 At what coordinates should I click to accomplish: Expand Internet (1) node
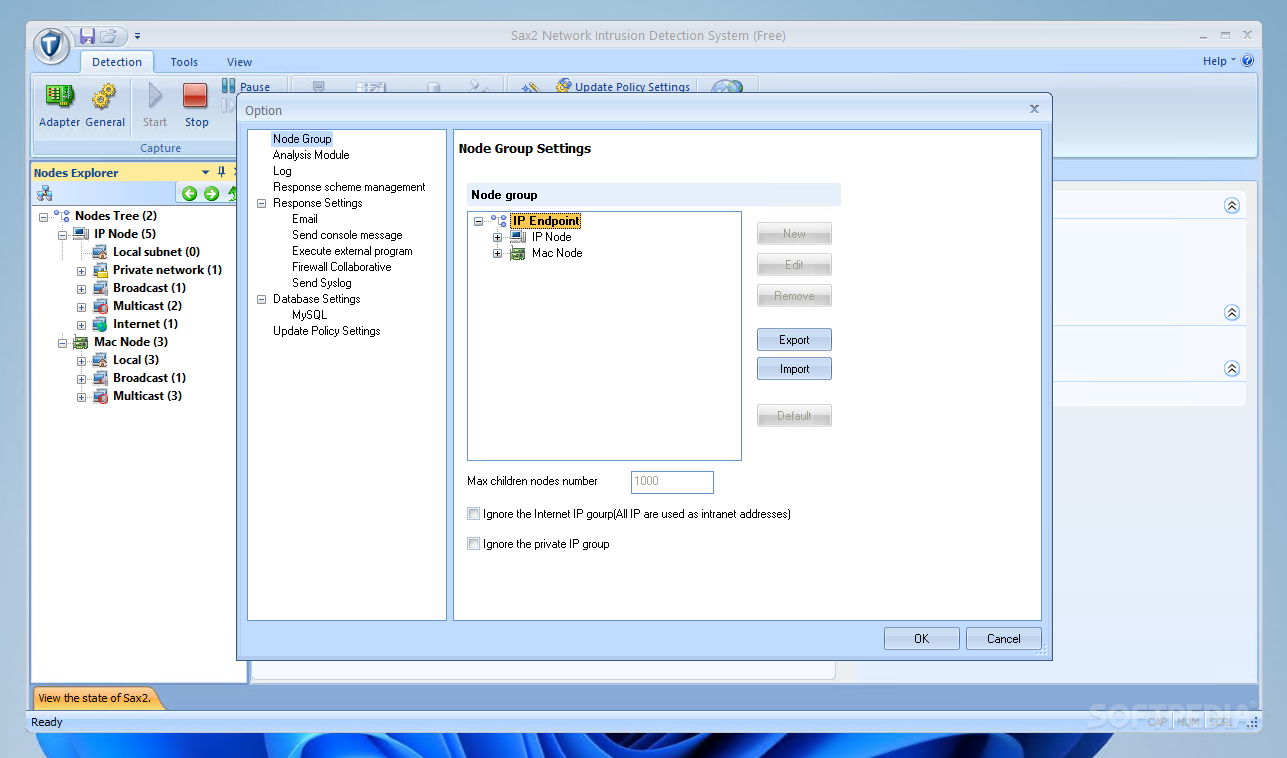[81, 324]
